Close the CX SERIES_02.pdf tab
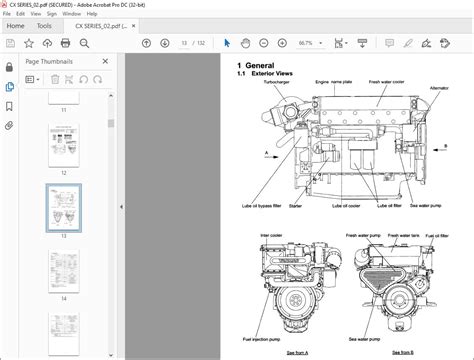474x360 pixels. tap(134, 26)
